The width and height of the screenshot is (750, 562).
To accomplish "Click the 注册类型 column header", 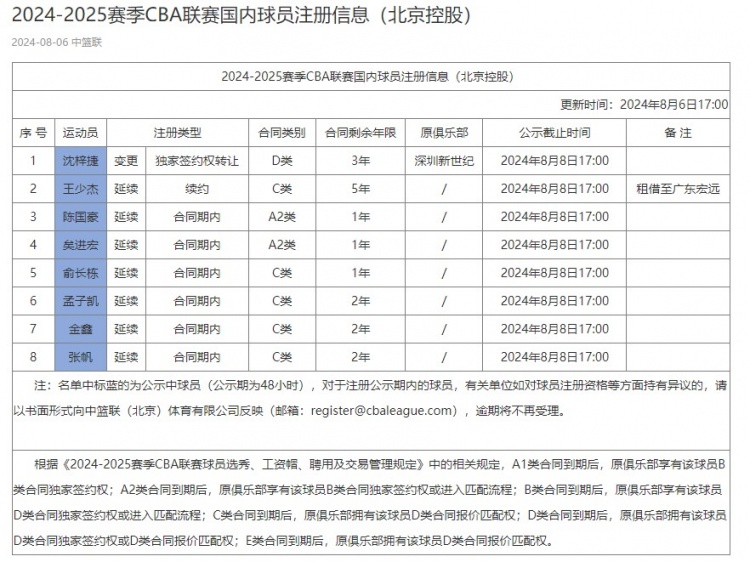I will 177,132.
